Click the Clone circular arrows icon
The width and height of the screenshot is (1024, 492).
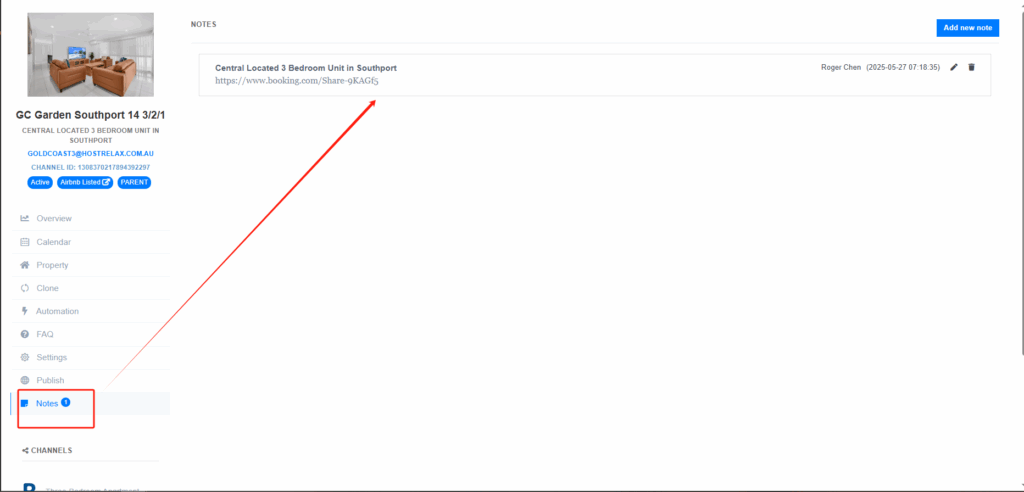pos(25,288)
